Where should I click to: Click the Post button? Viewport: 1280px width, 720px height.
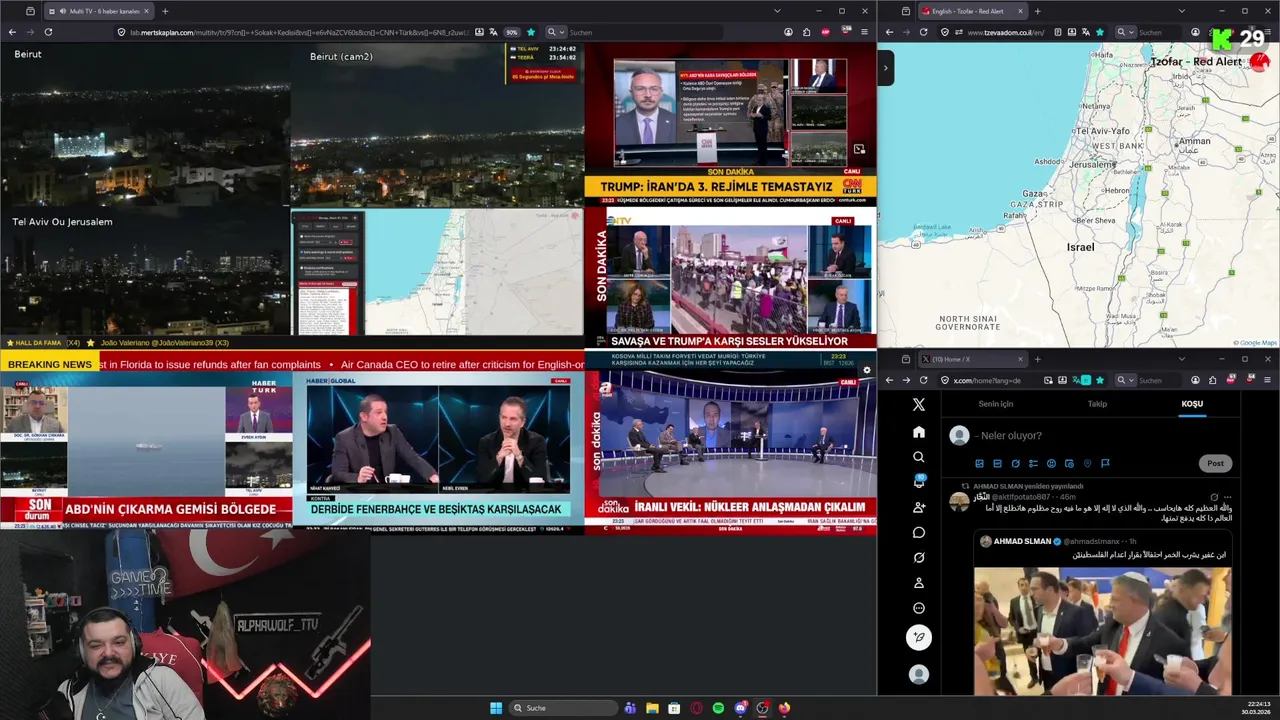(1215, 463)
